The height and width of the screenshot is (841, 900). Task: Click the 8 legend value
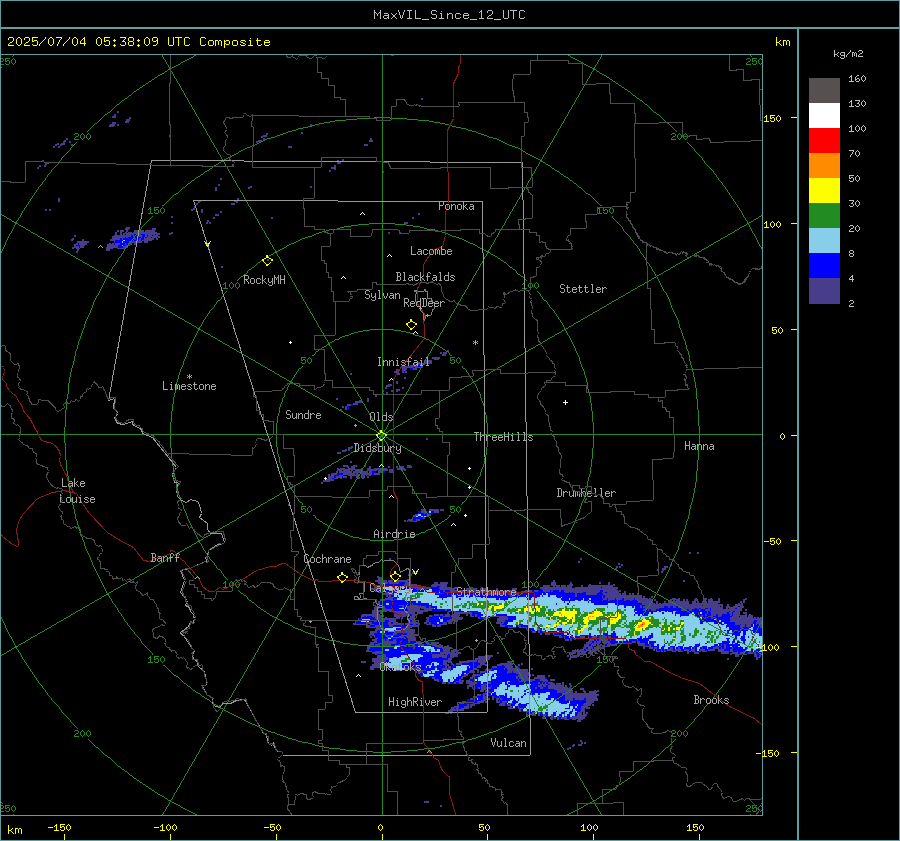pos(851,253)
